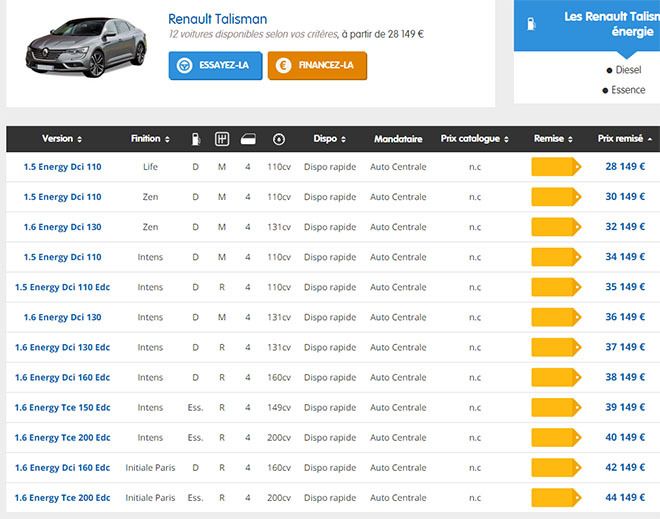Image resolution: width=660 pixels, height=519 pixels.
Task: Click the gearbox column header icon
Action: point(222,139)
